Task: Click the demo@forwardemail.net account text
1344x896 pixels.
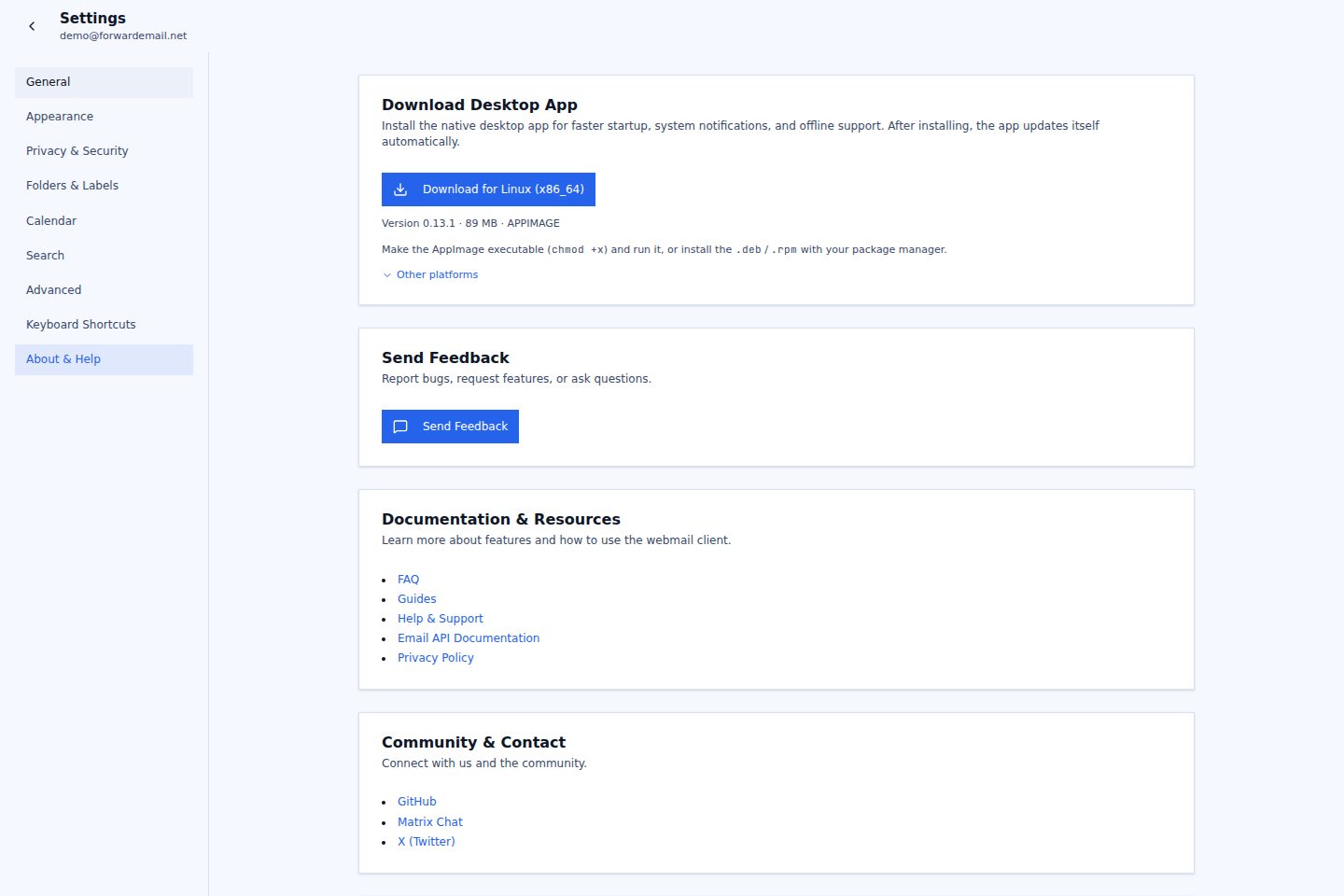Action: tap(123, 35)
